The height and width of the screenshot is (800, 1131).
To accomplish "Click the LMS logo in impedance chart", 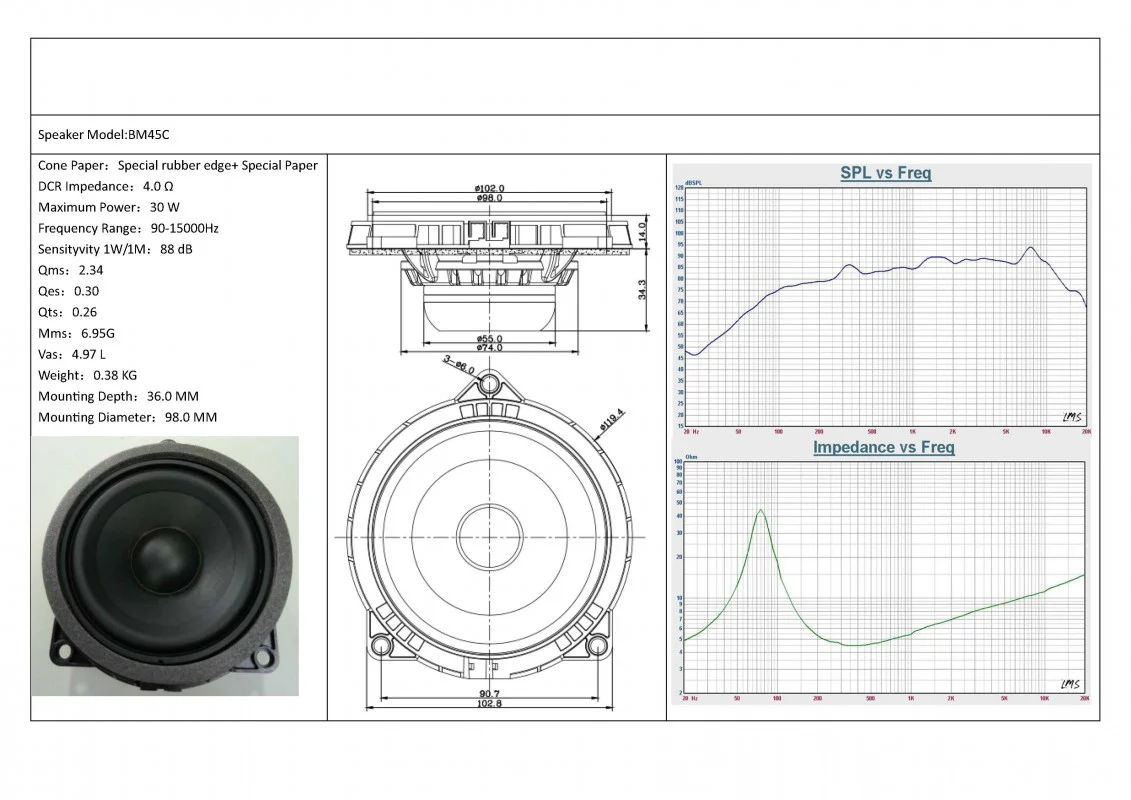I will coord(1071,684).
